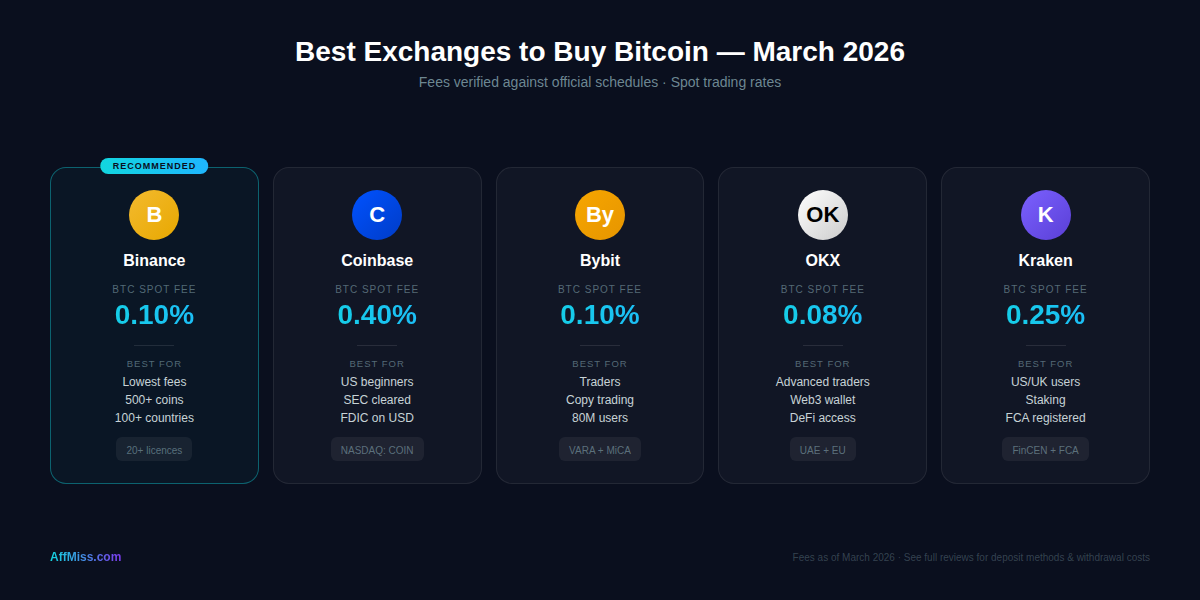Open the AffMiss.com link
Screen dimensions: 1200x600
click(85, 557)
